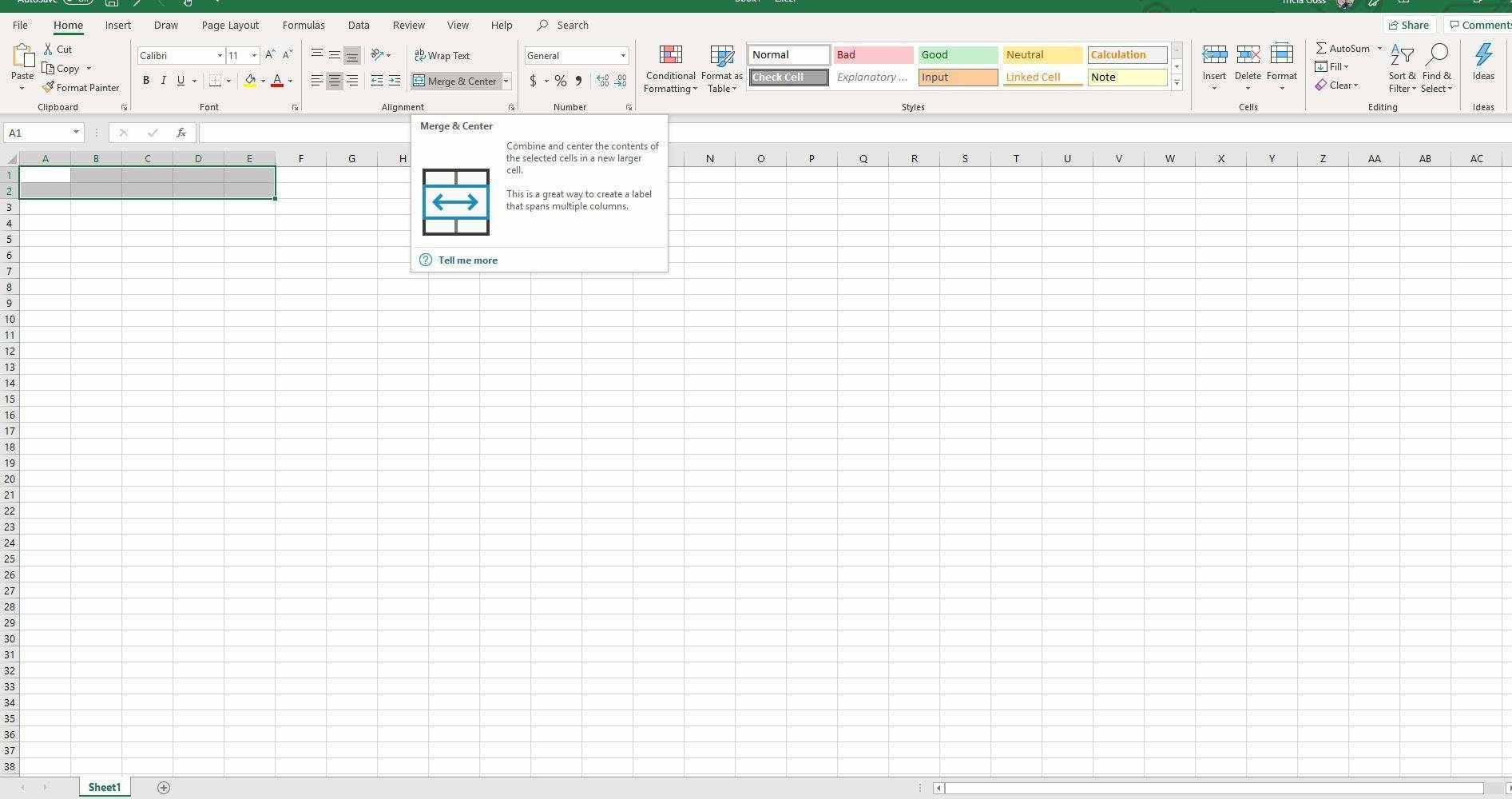
Task: Open the font name Calibri dropdown
Action: [x=220, y=56]
